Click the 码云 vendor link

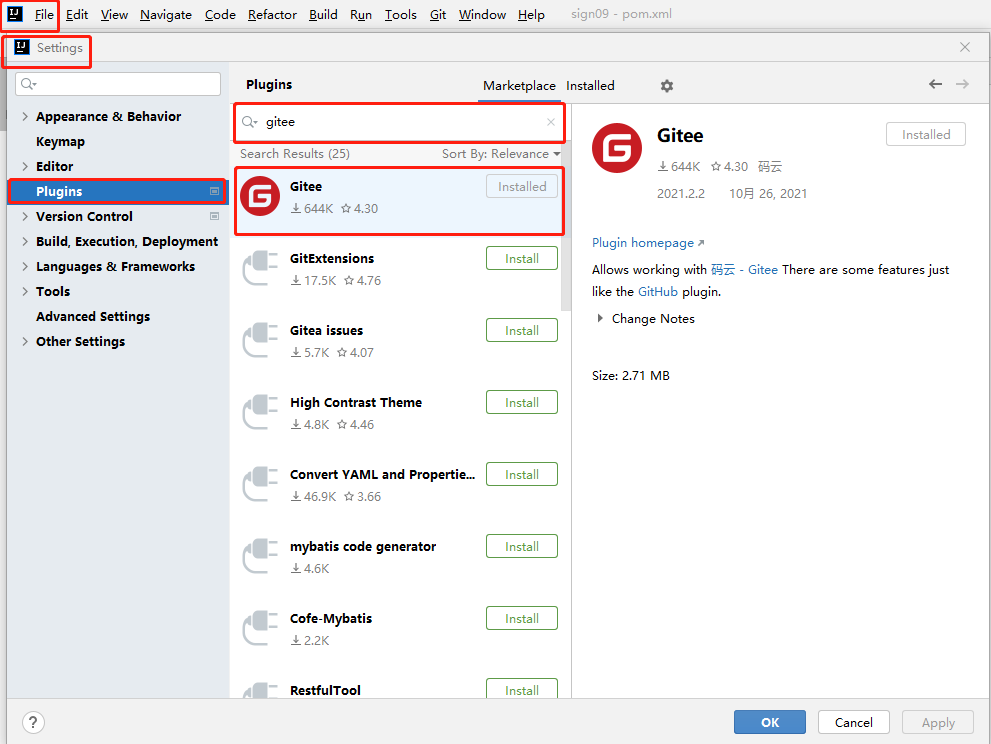pyautogui.click(x=769, y=166)
